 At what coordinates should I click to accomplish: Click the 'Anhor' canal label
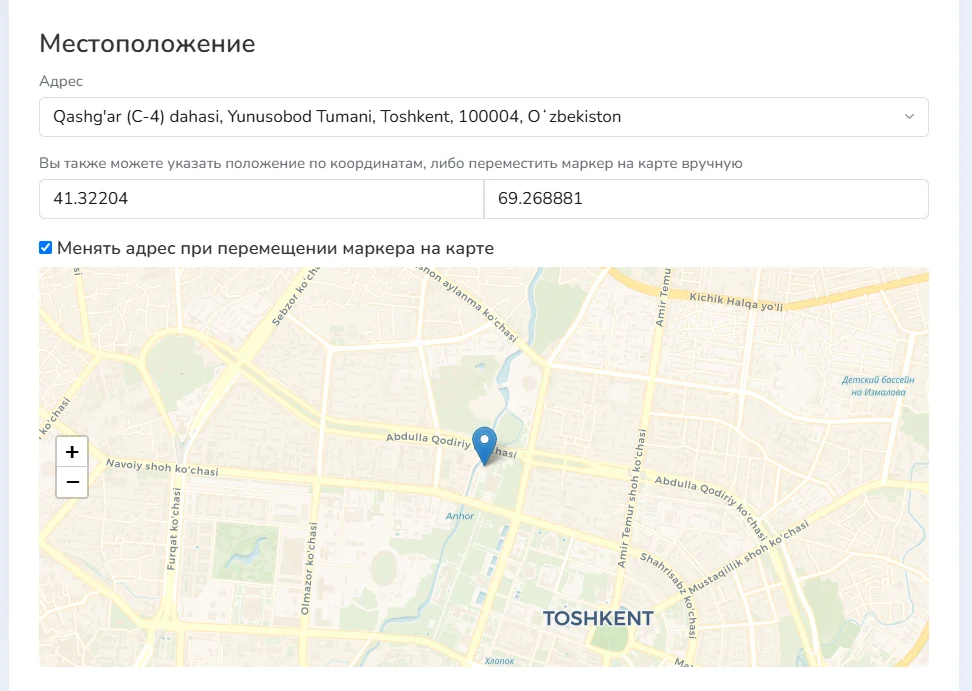(x=460, y=516)
